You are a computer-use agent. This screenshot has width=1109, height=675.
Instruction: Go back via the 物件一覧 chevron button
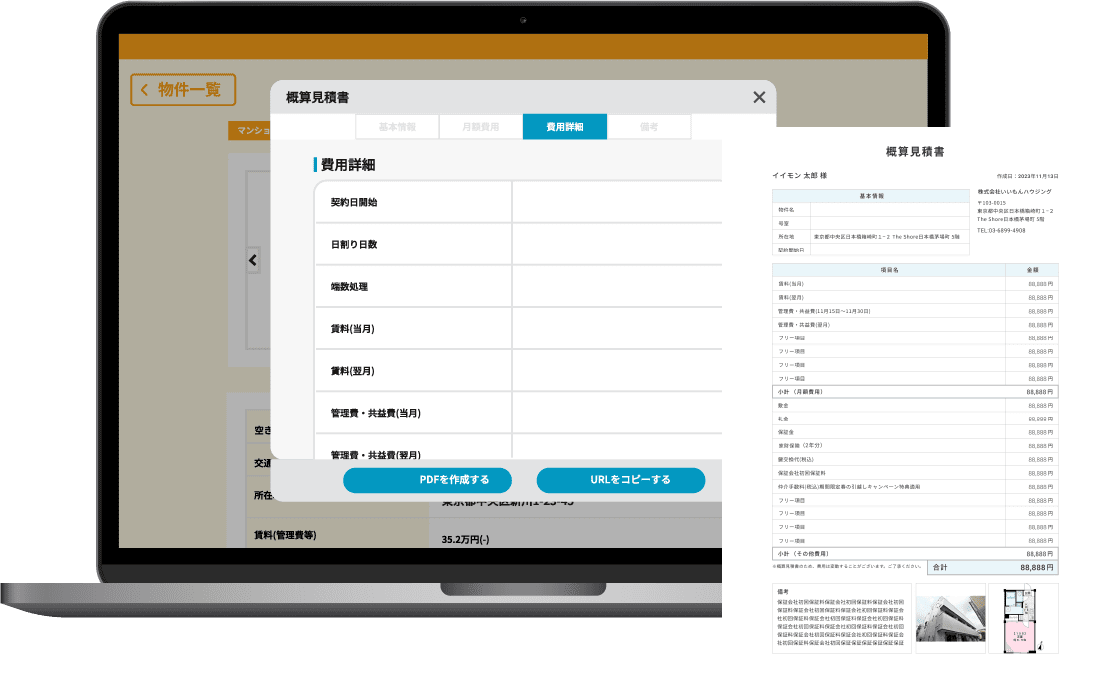[x=182, y=90]
